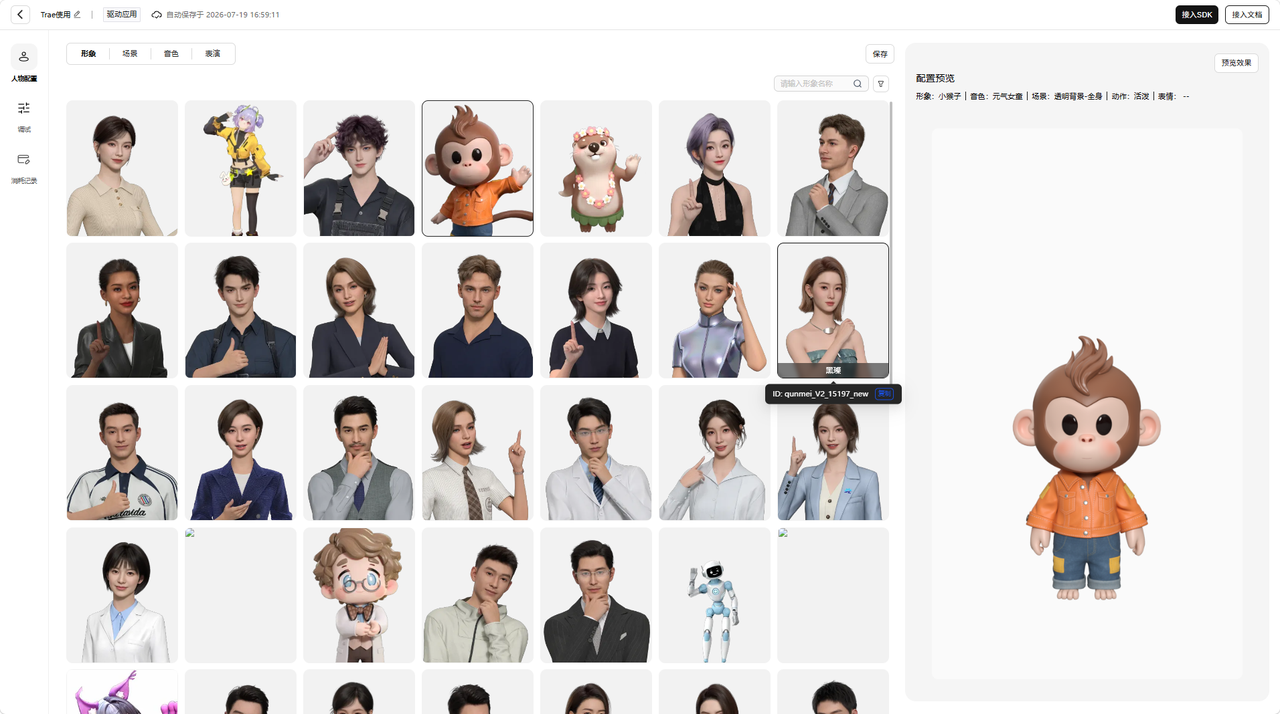
Task: Select the woman in beige knit polo
Action: click(x=122, y=168)
